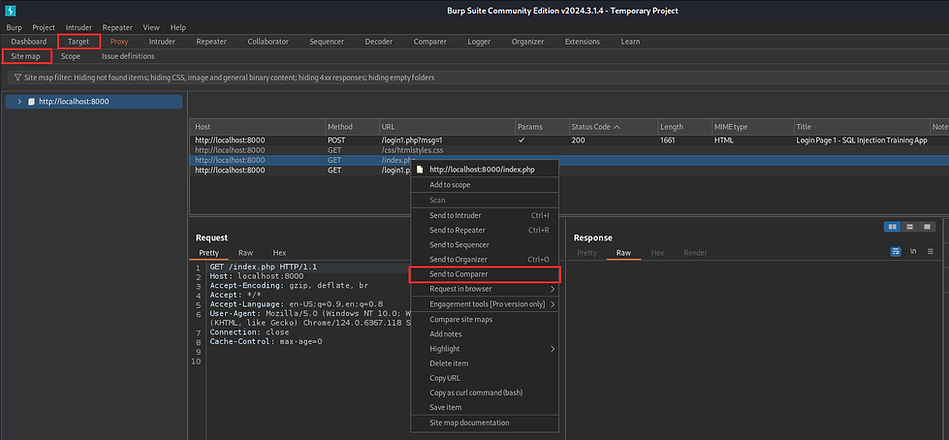
Task: Toggle the \n non-printable characters button
Action: (x=913, y=252)
